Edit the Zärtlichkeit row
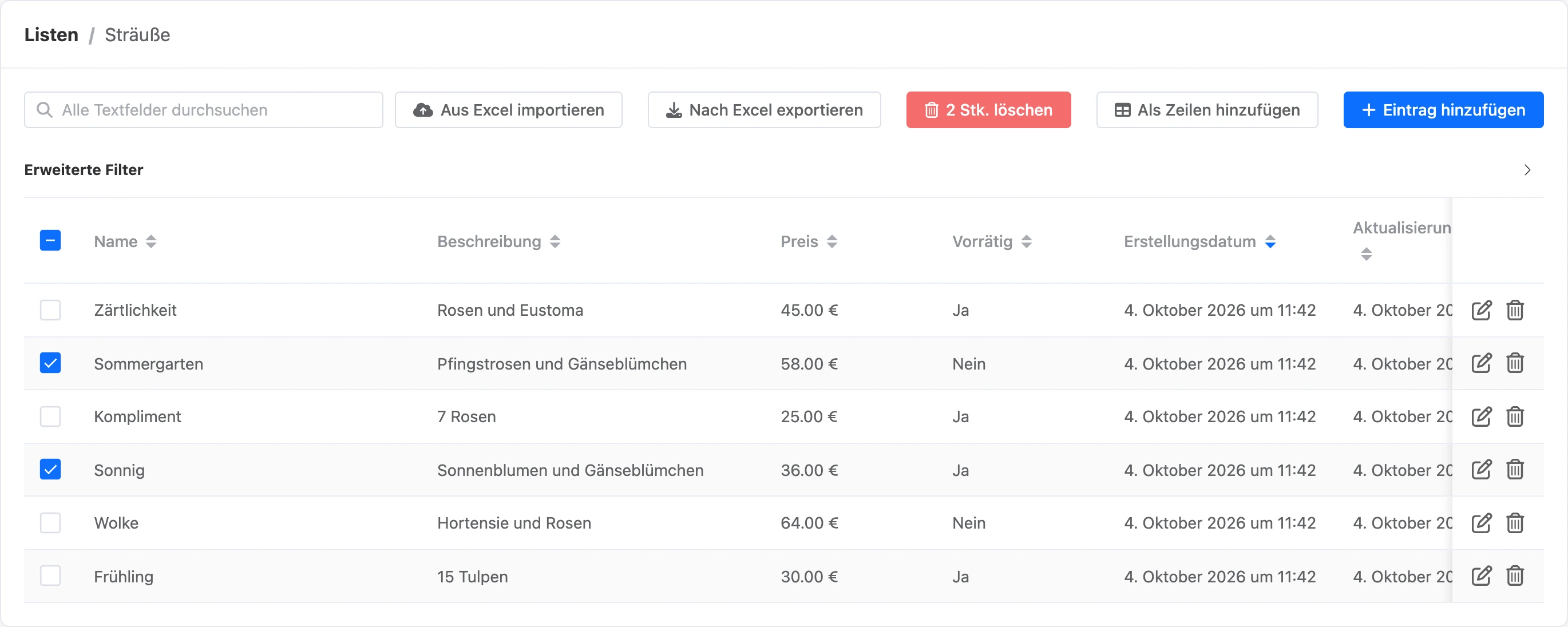1568x627 pixels. pos(1481,311)
